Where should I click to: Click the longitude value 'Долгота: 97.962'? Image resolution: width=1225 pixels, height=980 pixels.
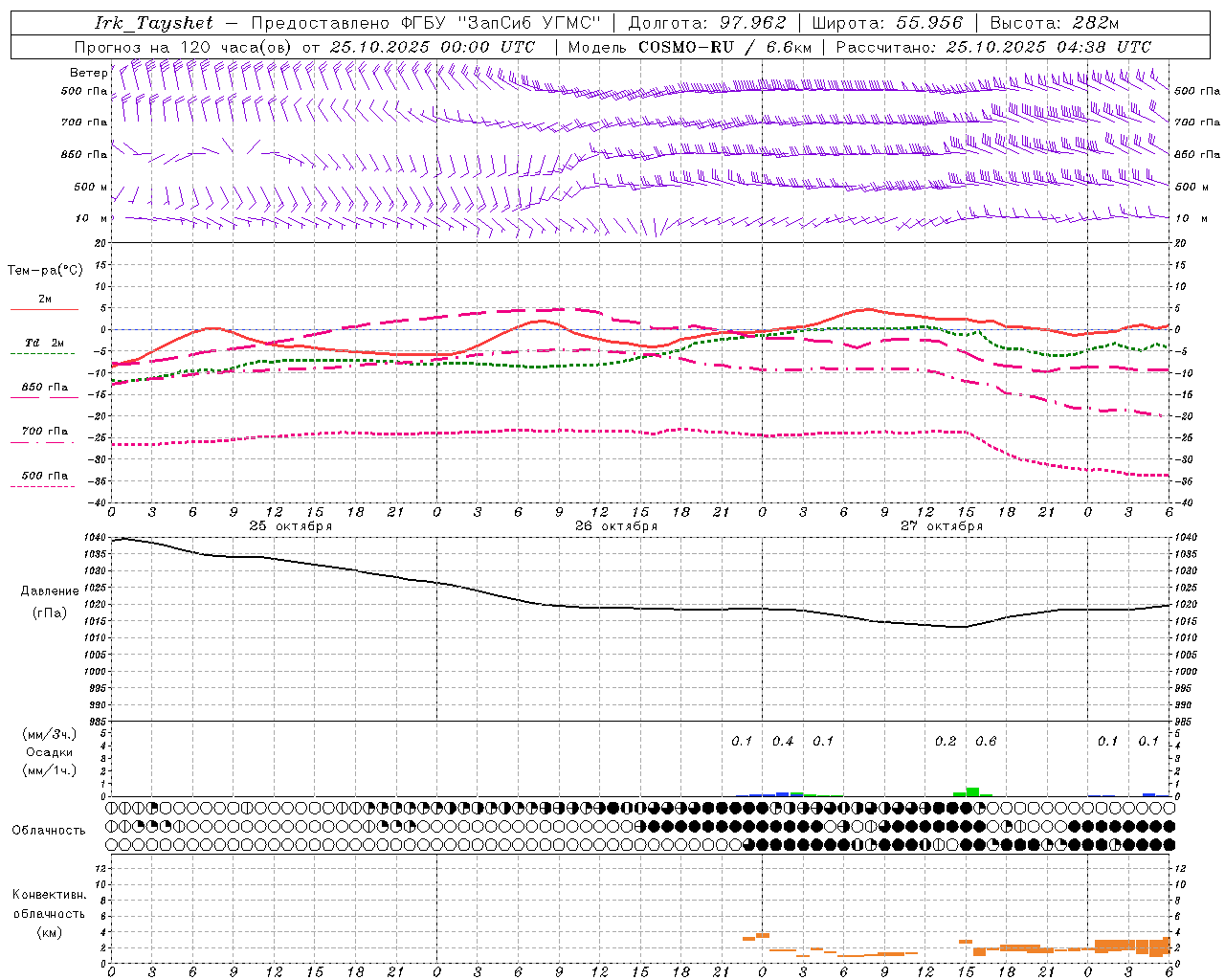click(x=706, y=23)
